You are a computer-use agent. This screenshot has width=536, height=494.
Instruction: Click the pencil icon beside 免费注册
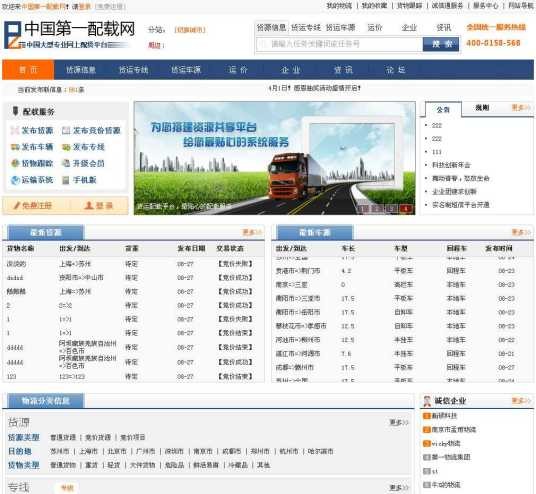(x=17, y=205)
